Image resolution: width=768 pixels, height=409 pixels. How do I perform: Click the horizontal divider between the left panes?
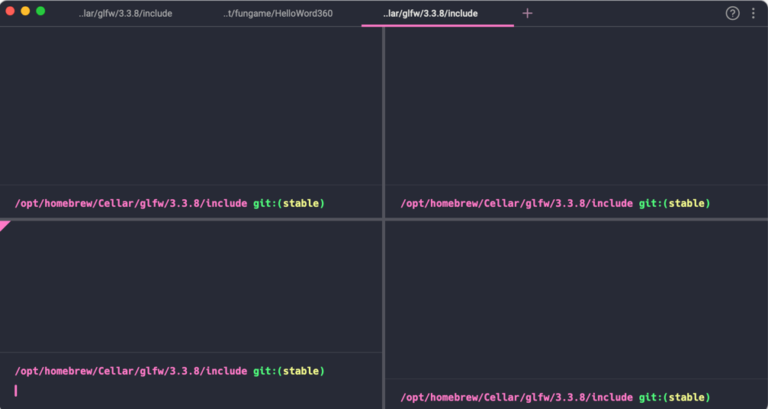[190, 219]
